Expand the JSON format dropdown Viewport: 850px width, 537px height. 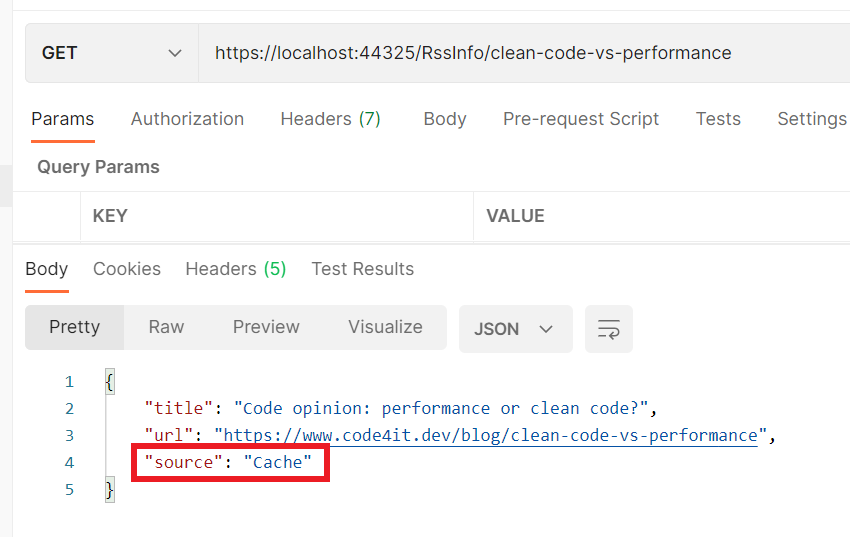[515, 329]
